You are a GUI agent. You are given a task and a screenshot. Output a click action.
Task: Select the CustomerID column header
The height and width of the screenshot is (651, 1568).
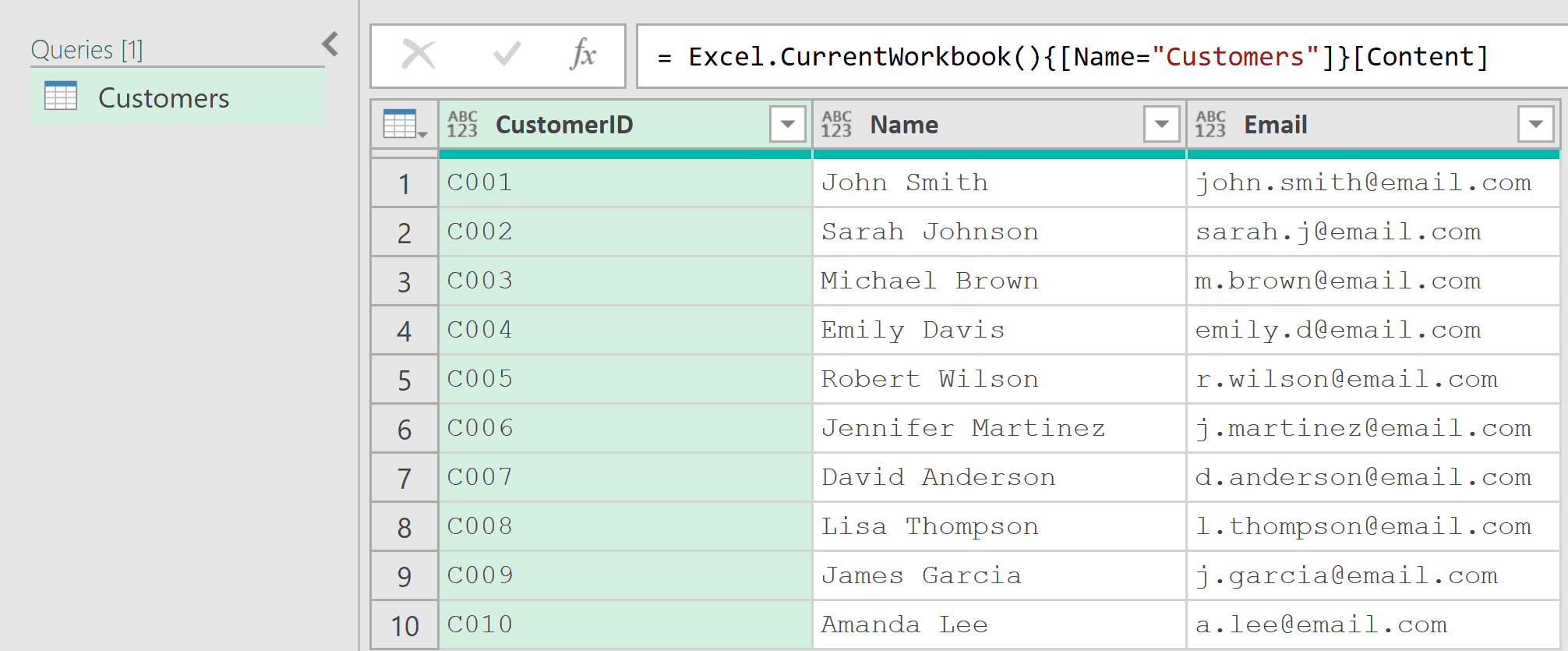click(x=625, y=124)
